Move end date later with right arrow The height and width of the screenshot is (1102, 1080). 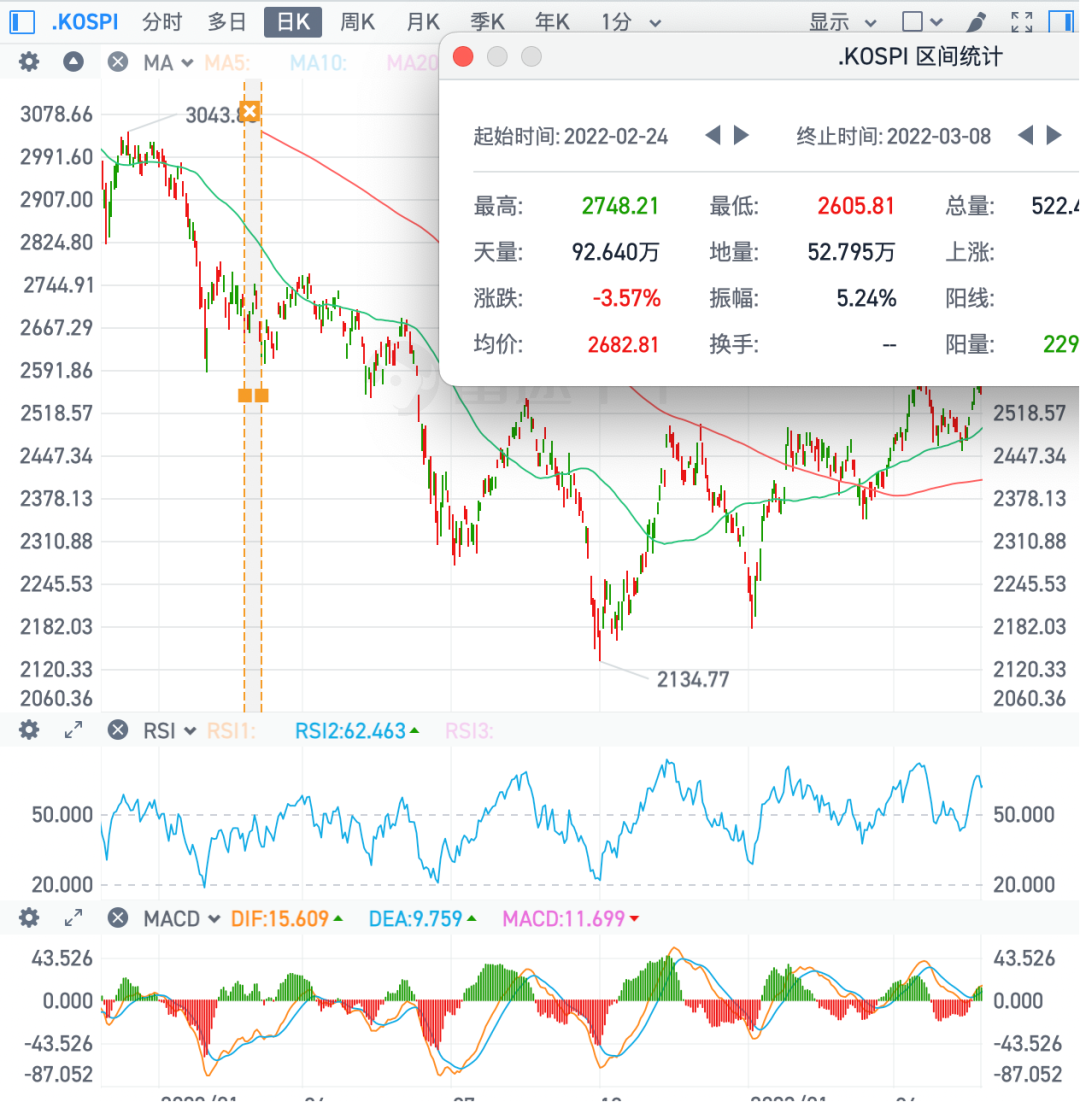(x=1054, y=135)
